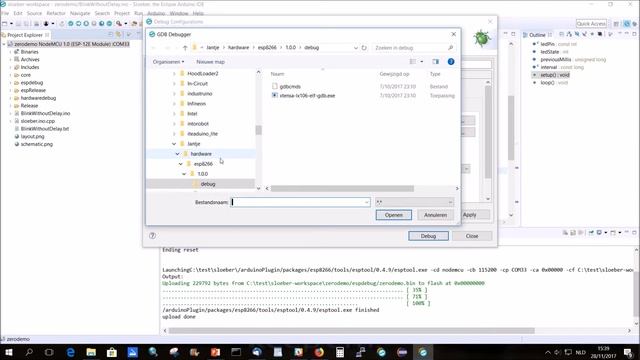The height and width of the screenshot is (360, 640).
Task: Toggle the preview pane icon
Action: 436,62
